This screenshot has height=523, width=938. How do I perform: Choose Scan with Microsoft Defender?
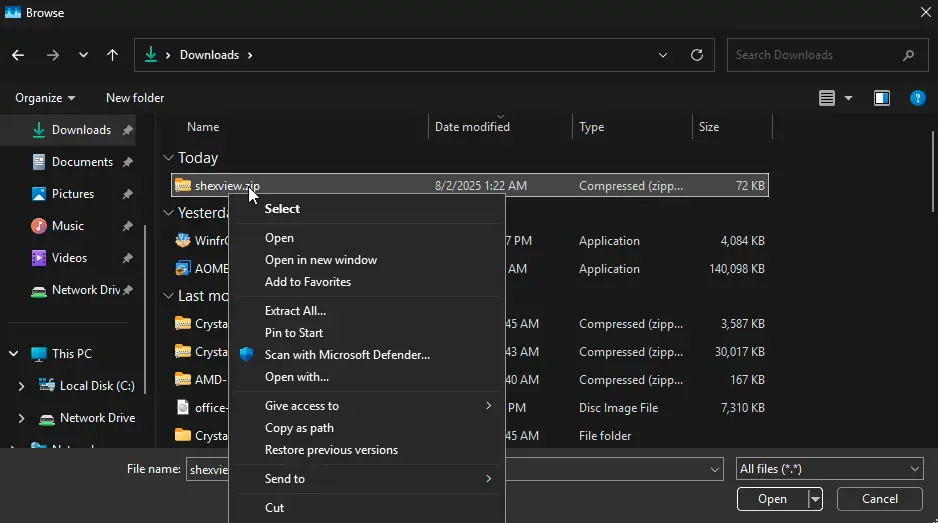click(x=346, y=355)
